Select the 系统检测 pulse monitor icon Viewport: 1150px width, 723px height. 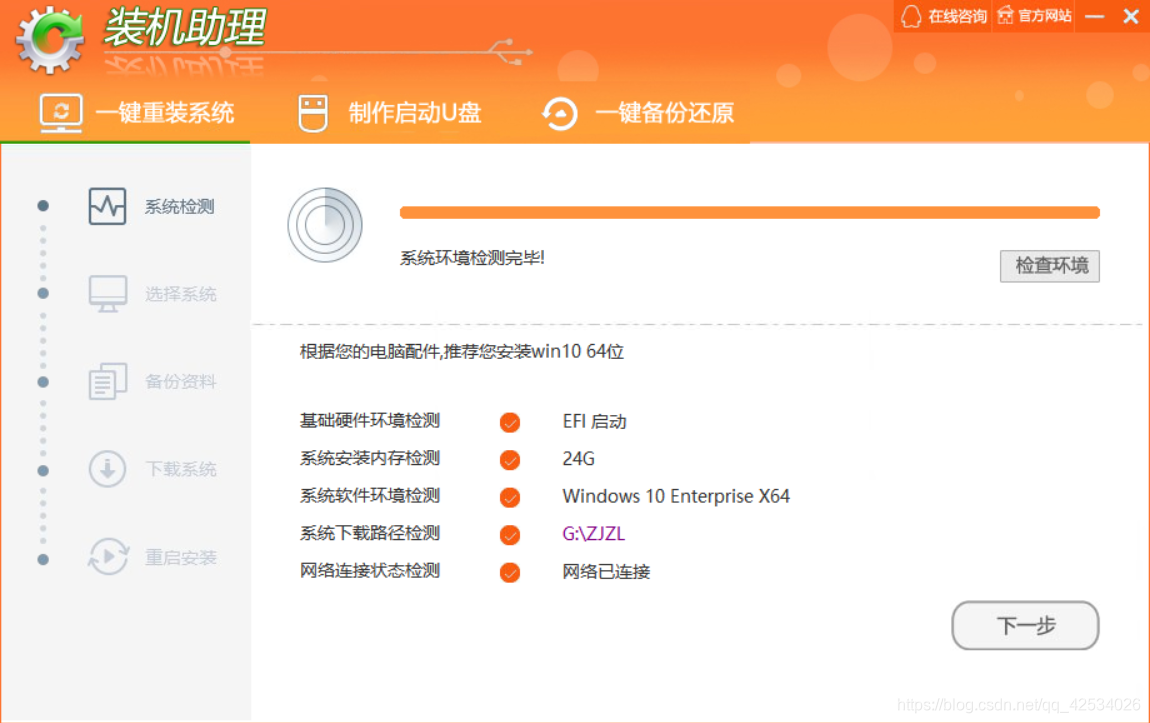[108, 206]
